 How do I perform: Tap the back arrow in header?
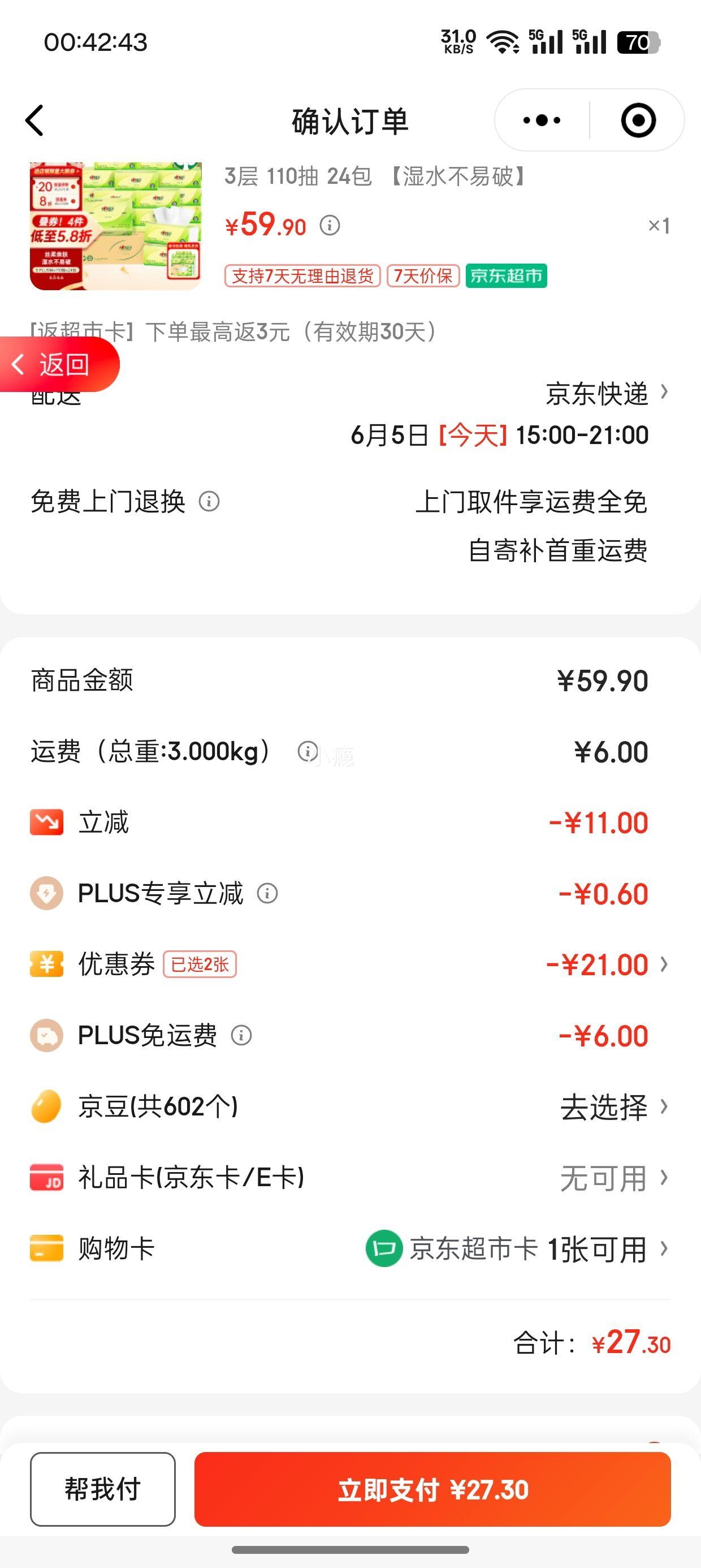click(34, 120)
